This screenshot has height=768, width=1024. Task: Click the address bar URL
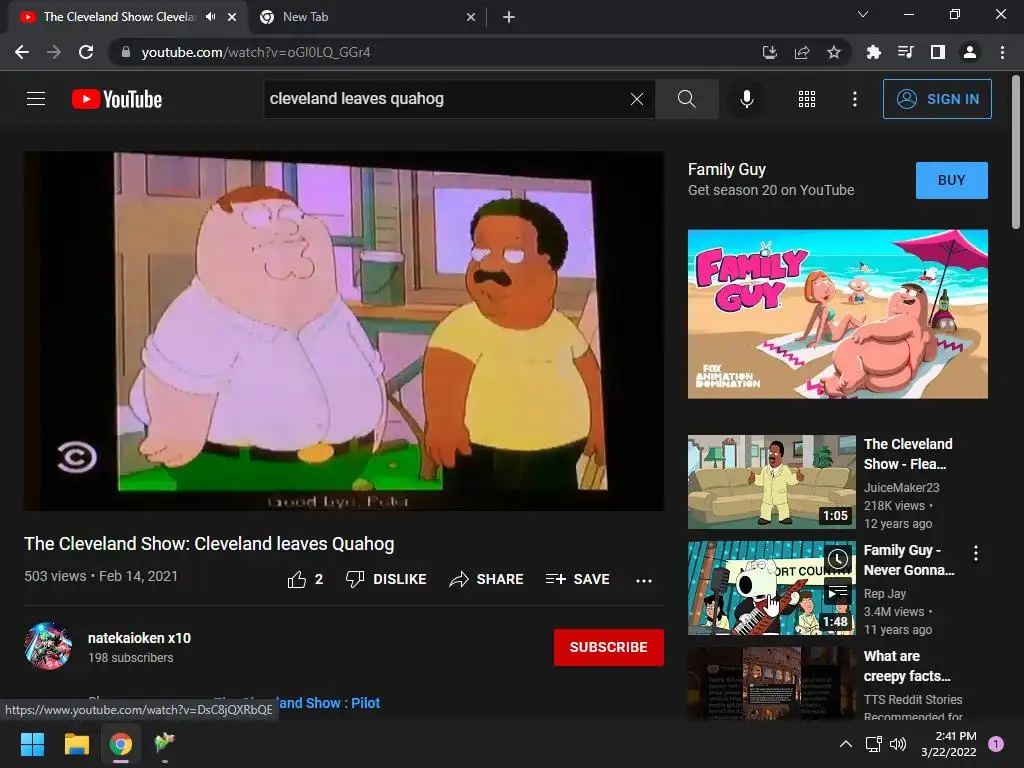tap(255, 52)
